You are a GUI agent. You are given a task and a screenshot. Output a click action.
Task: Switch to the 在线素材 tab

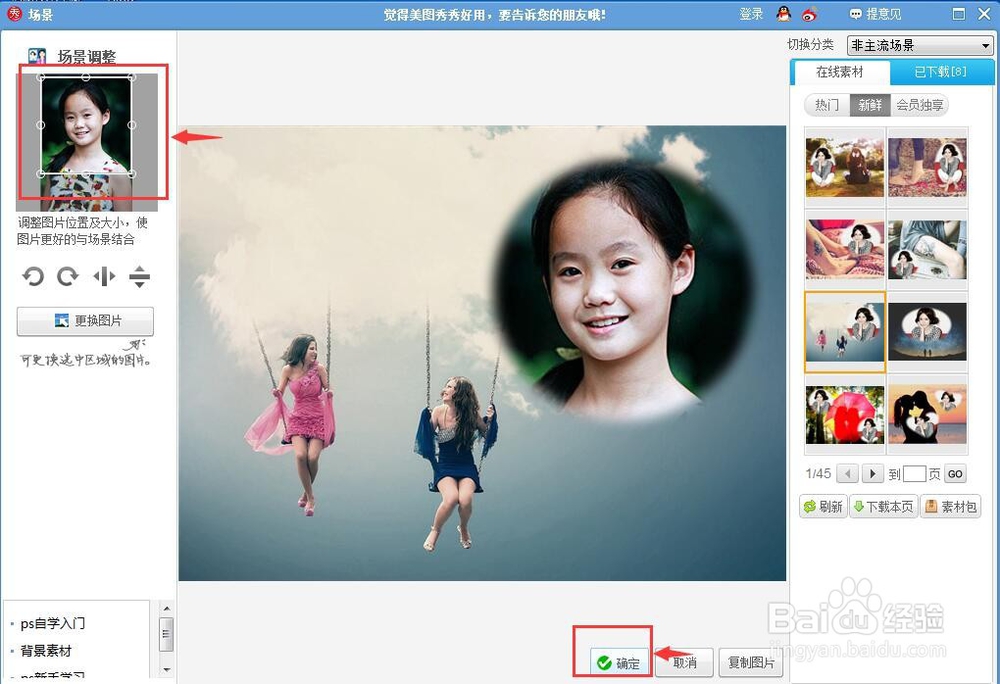[841, 72]
